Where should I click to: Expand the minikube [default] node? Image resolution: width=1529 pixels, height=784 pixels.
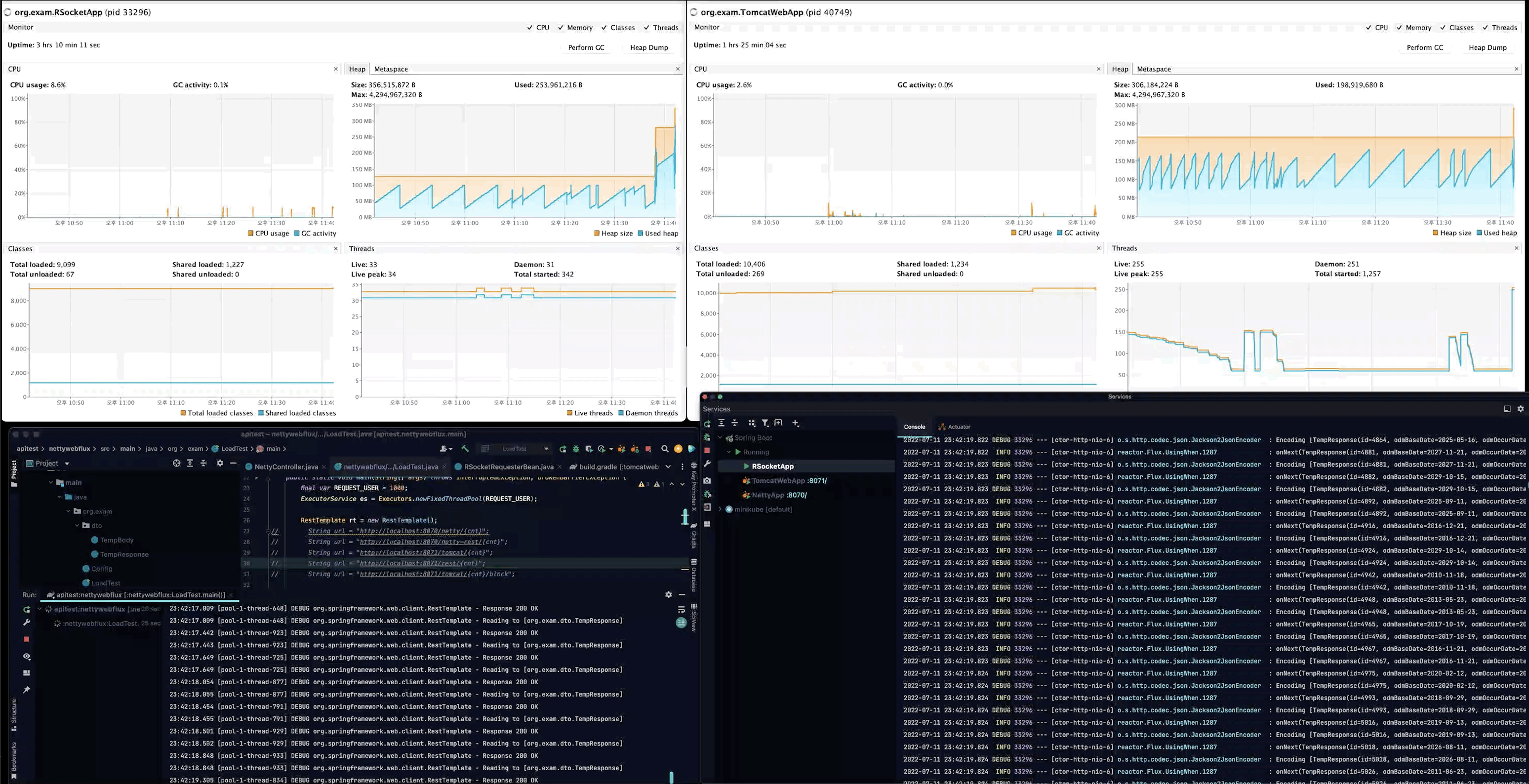[720, 509]
